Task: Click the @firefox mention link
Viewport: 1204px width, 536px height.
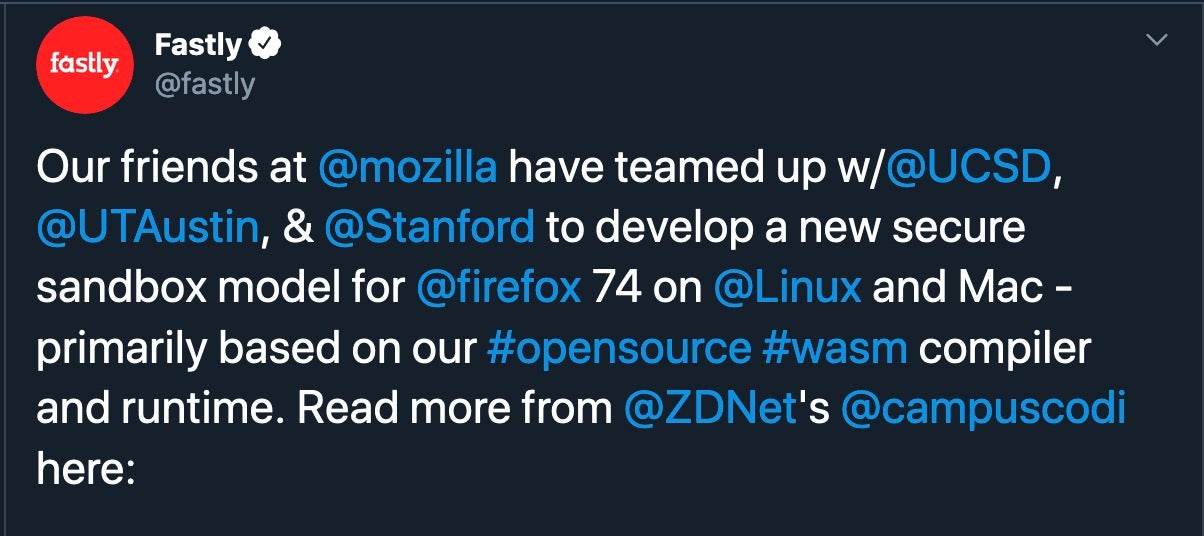Action: pyautogui.click(x=498, y=288)
